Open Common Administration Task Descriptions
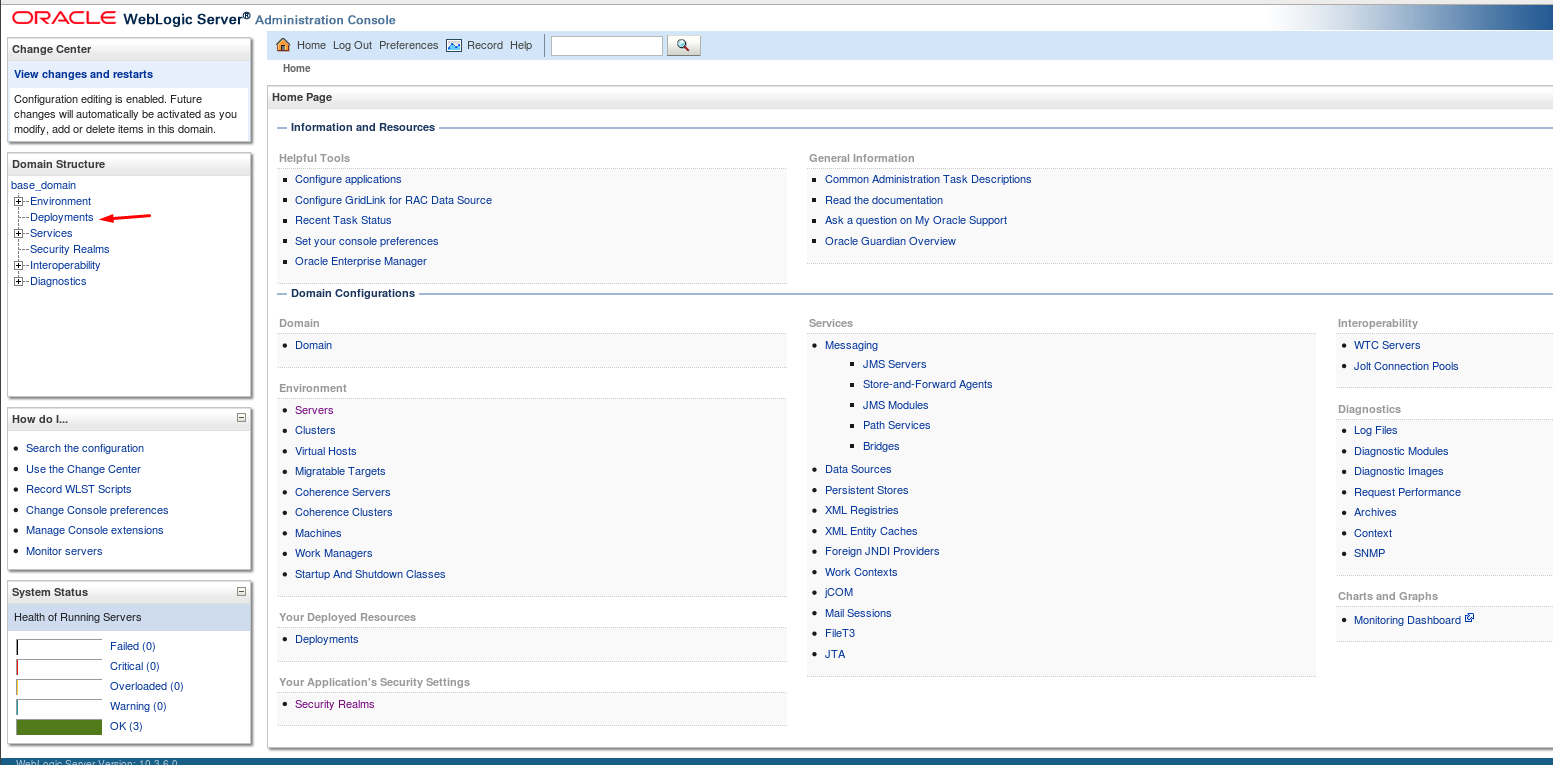Viewport: 1553px width, 765px height. pos(928,179)
